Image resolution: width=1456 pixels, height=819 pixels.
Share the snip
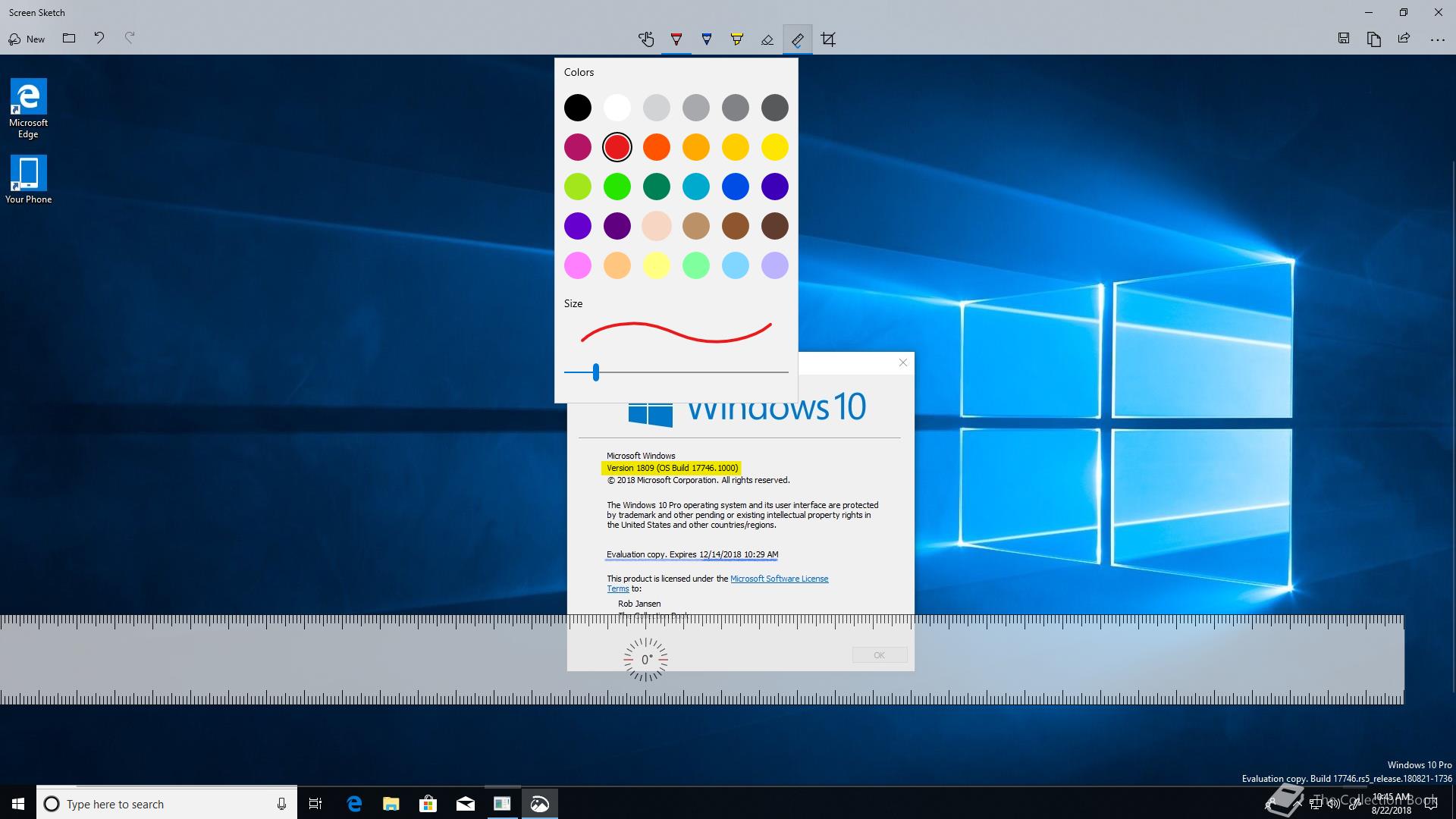click(1404, 39)
